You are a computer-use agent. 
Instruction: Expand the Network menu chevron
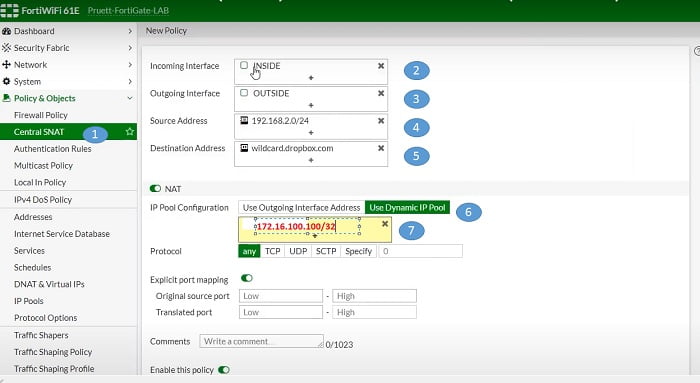coord(130,65)
